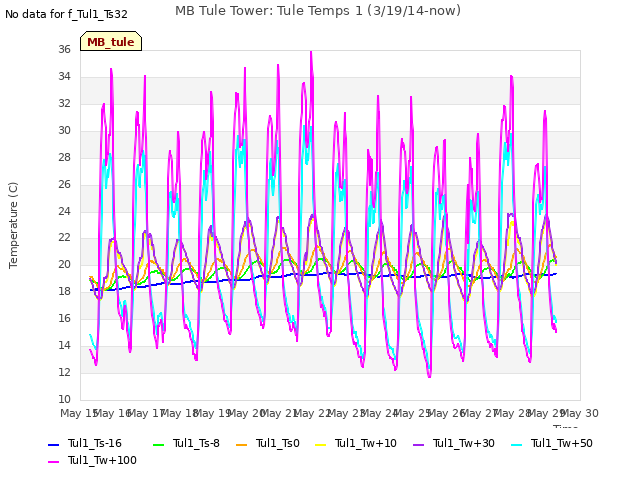Click the yellow Tul1_Tw+10 legend swatch
The image size is (640, 480).
(x=321, y=444)
